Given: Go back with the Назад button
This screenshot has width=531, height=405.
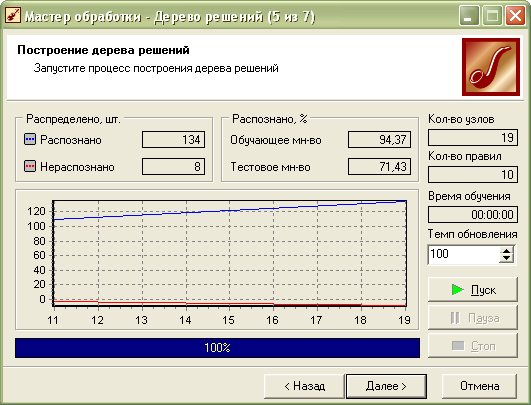Looking at the screenshot, I should point(304,386).
